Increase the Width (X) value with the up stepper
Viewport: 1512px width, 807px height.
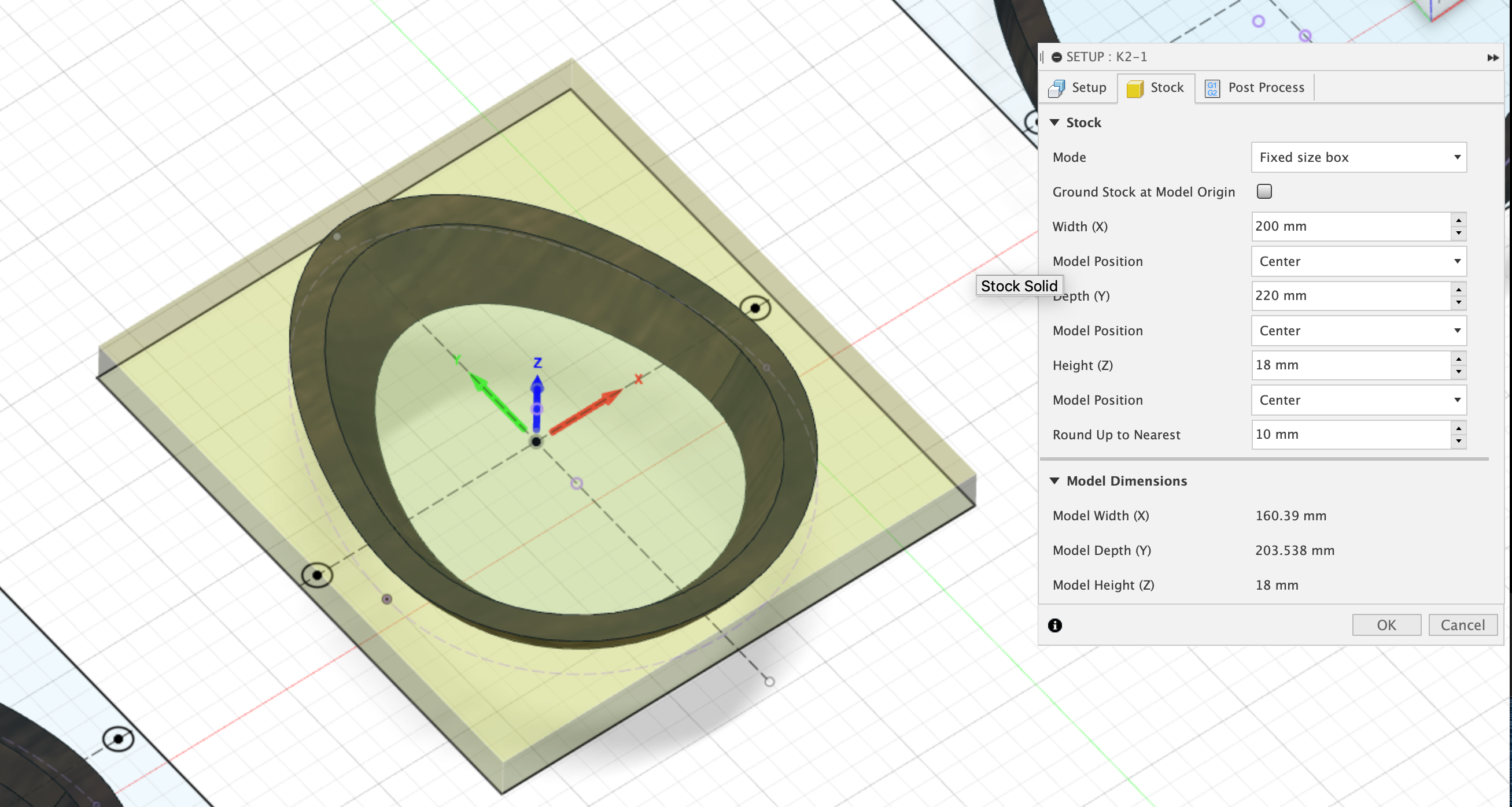(x=1459, y=220)
